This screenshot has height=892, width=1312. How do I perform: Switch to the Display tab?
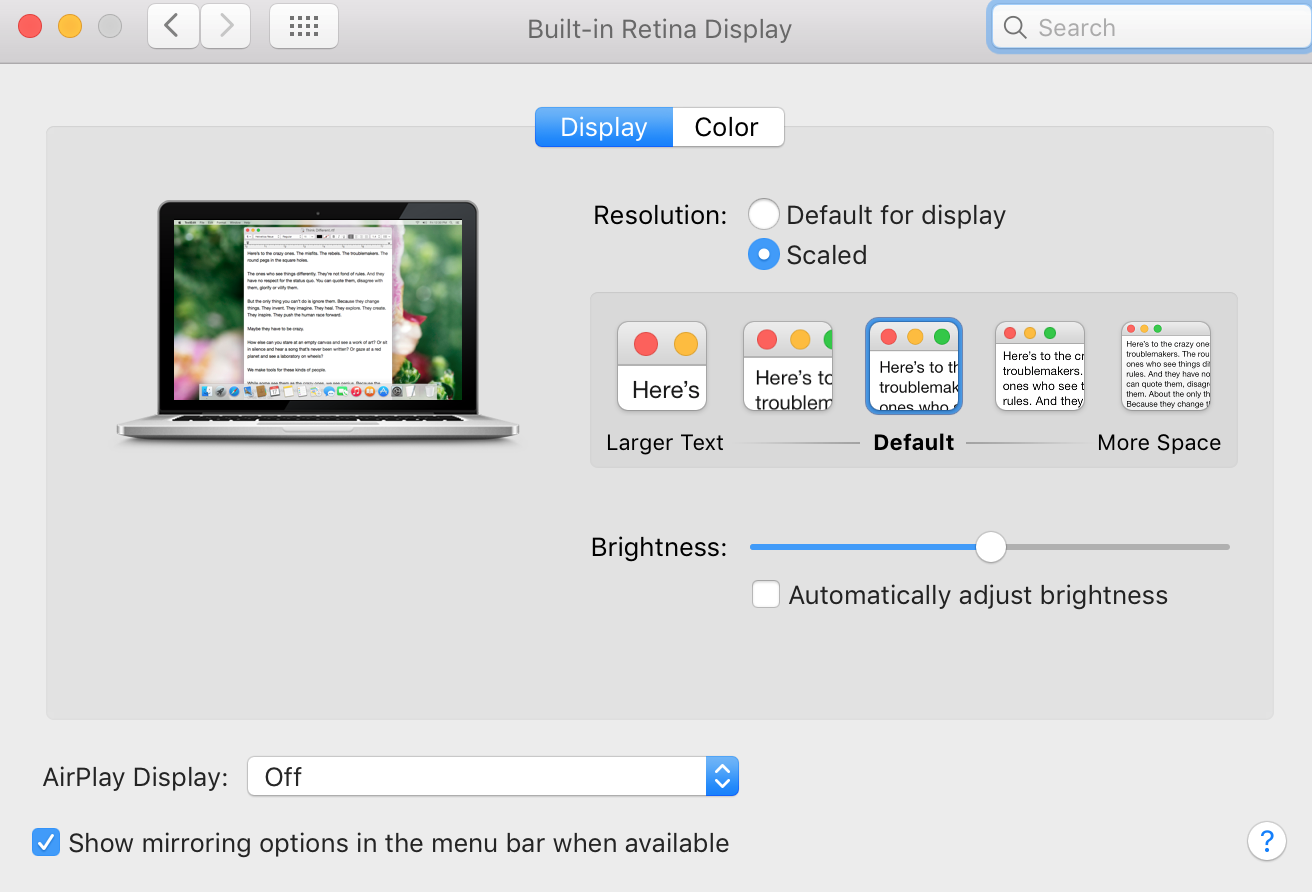pos(604,127)
